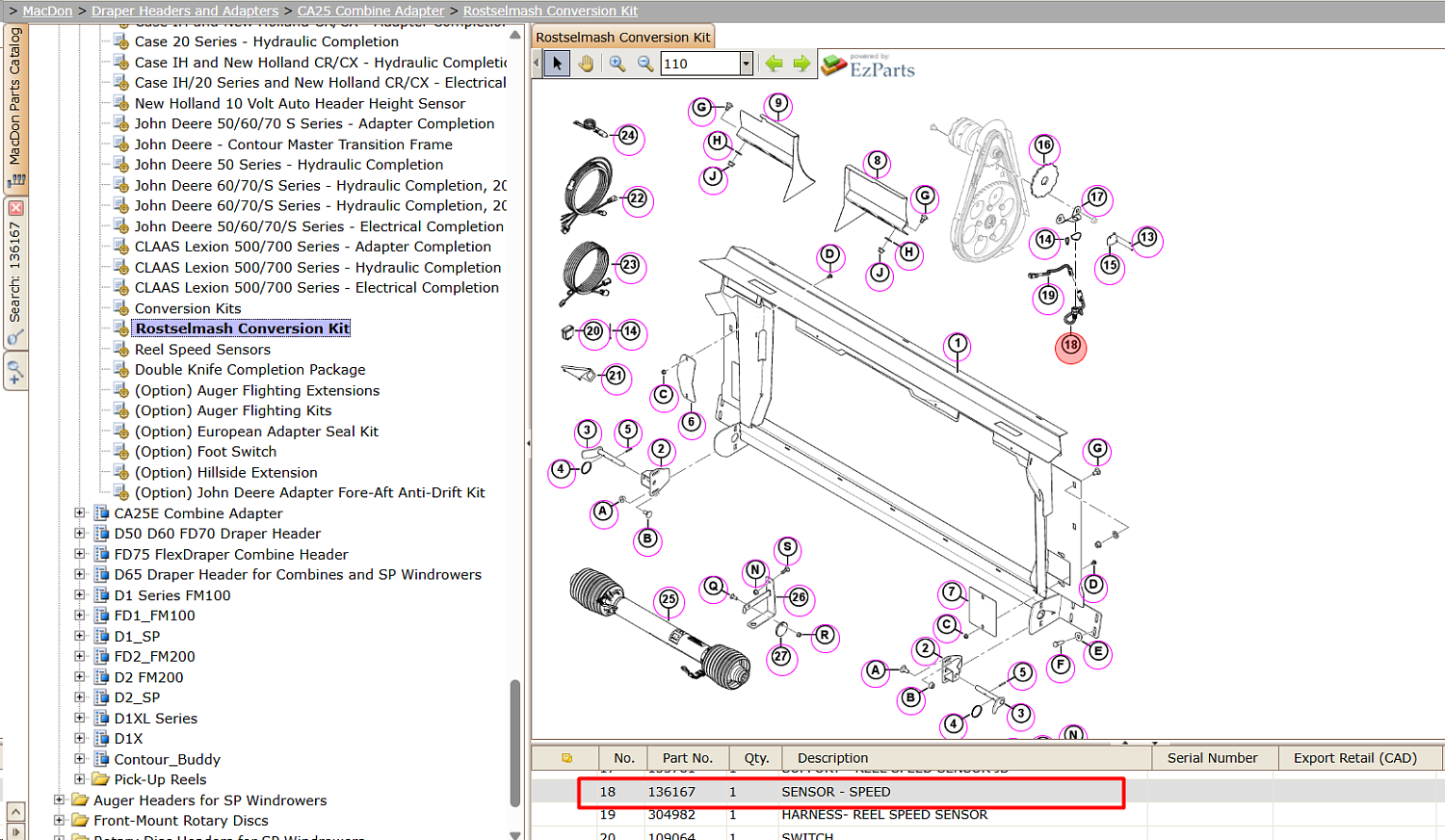
Task: Select CLAAS Lexion Electrical Completion item
Action: pos(317,287)
